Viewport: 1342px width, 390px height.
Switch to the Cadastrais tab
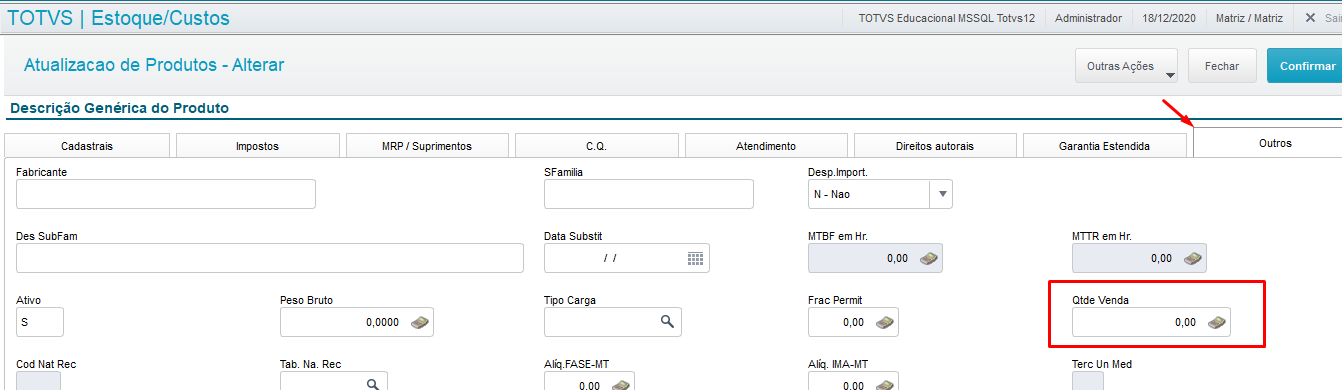click(87, 146)
